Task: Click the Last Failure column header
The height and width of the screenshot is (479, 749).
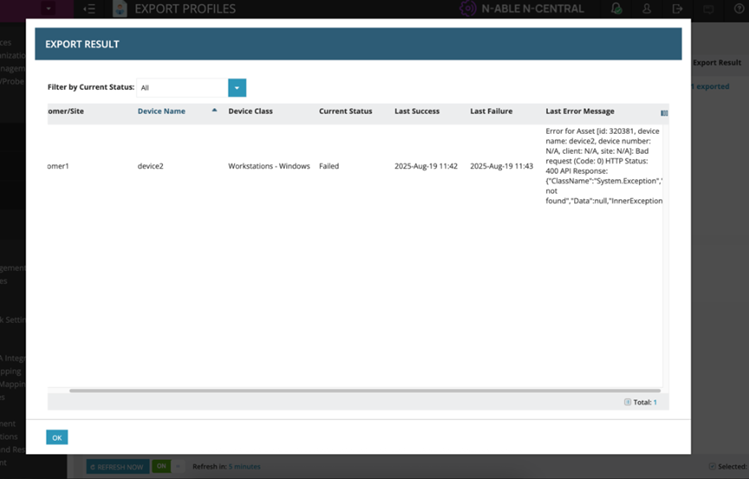Action: 491,111
